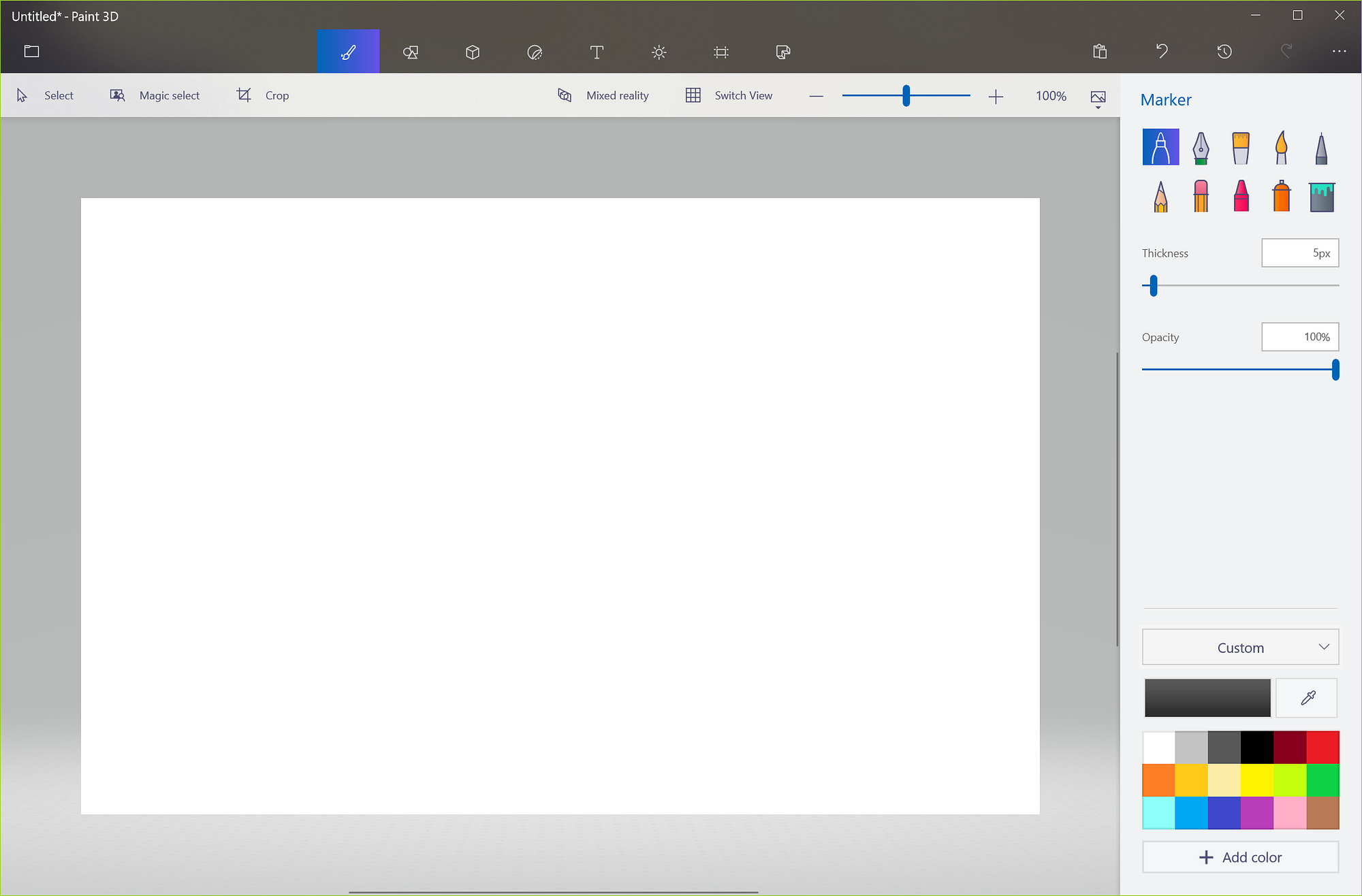
Task: Open the Menu folder button
Action: [32, 52]
